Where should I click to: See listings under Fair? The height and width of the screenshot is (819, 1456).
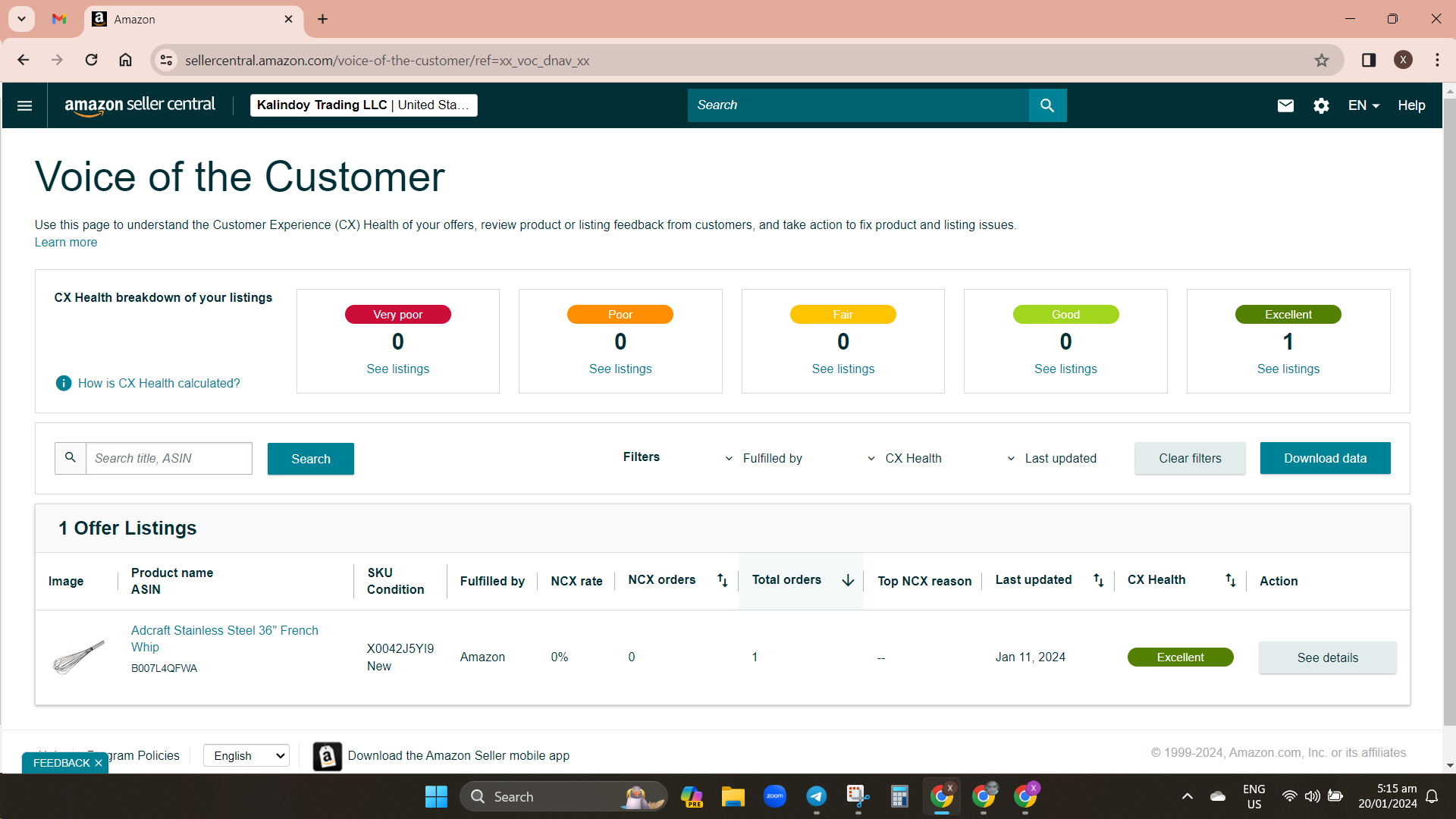click(843, 369)
